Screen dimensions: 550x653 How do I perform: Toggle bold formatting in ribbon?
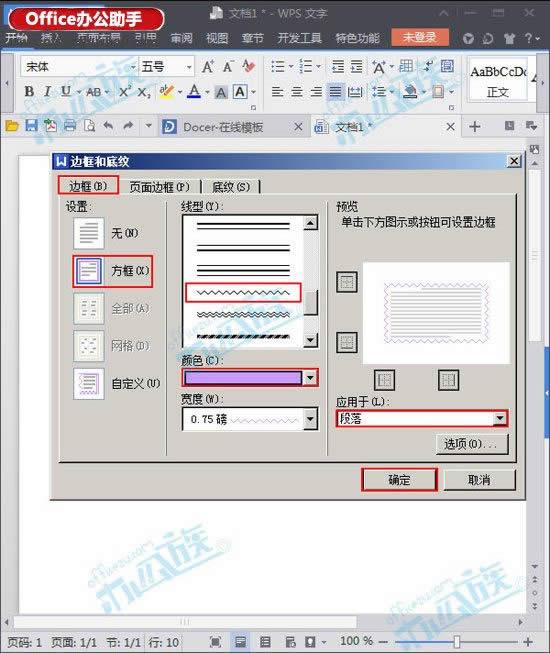[29, 91]
